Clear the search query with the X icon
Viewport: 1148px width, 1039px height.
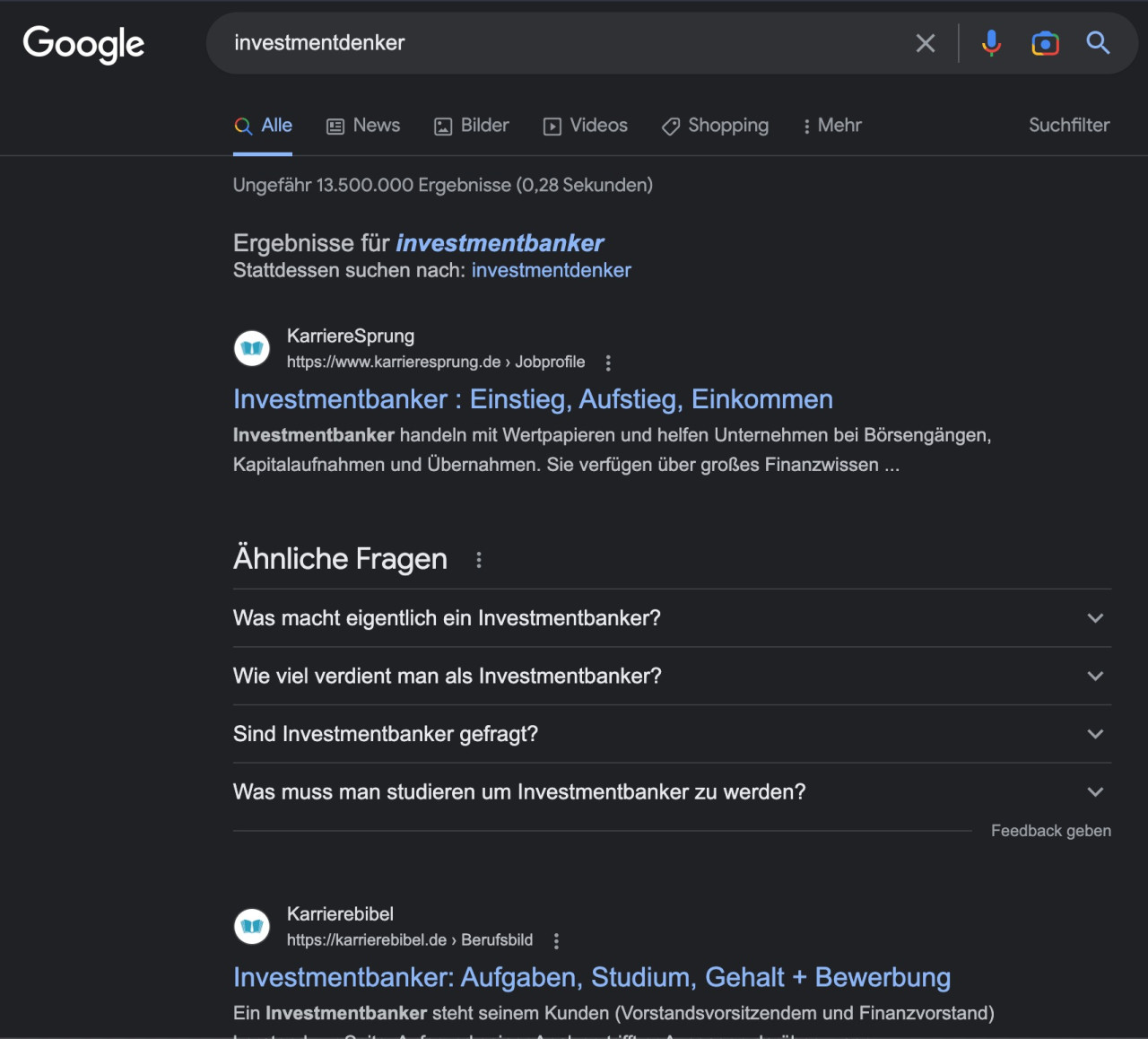pyautogui.click(x=925, y=43)
